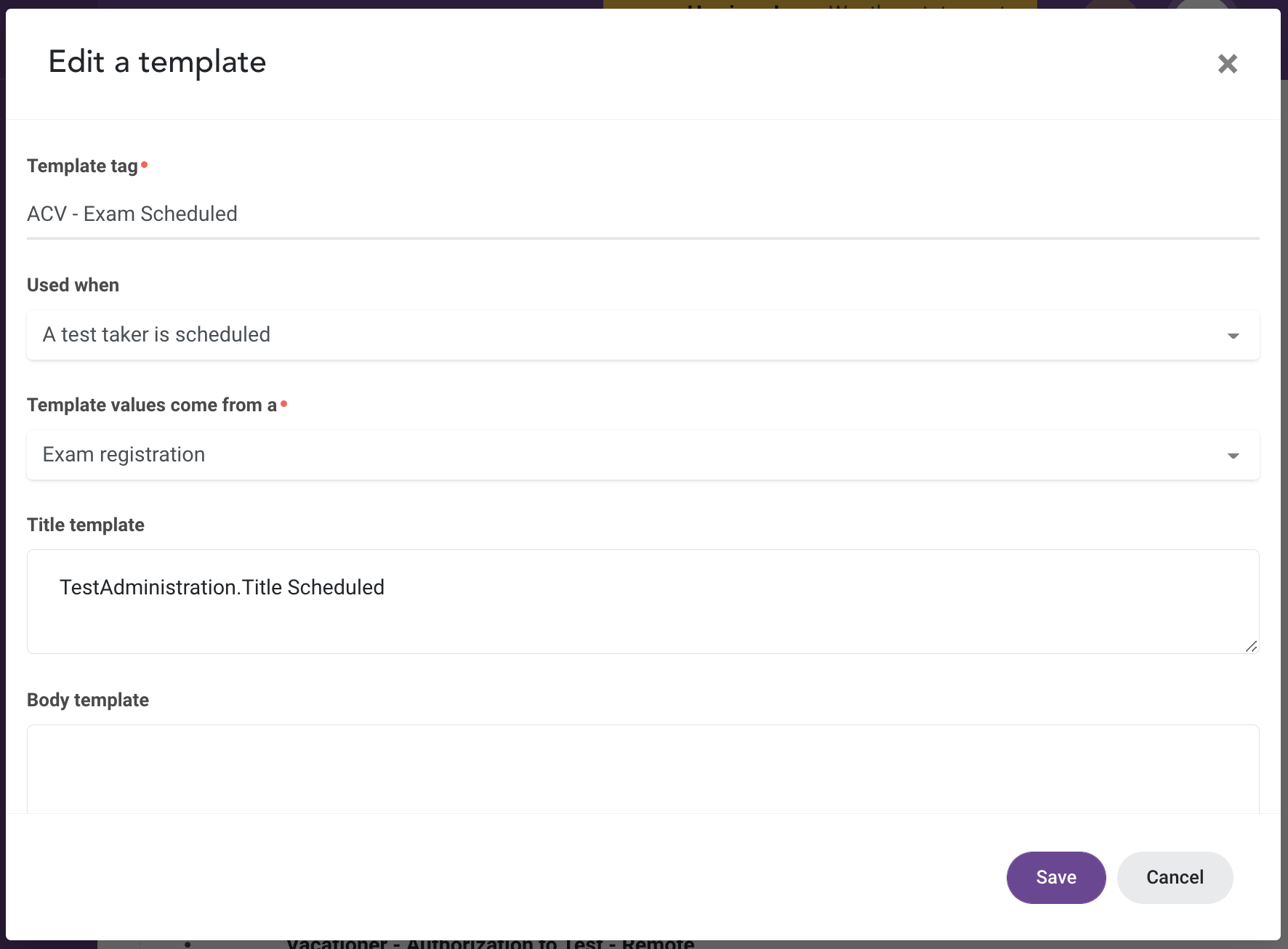The width and height of the screenshot is (1288, 949).
Task: Click inside the Body template text area
Action: (x=643, y=769)
